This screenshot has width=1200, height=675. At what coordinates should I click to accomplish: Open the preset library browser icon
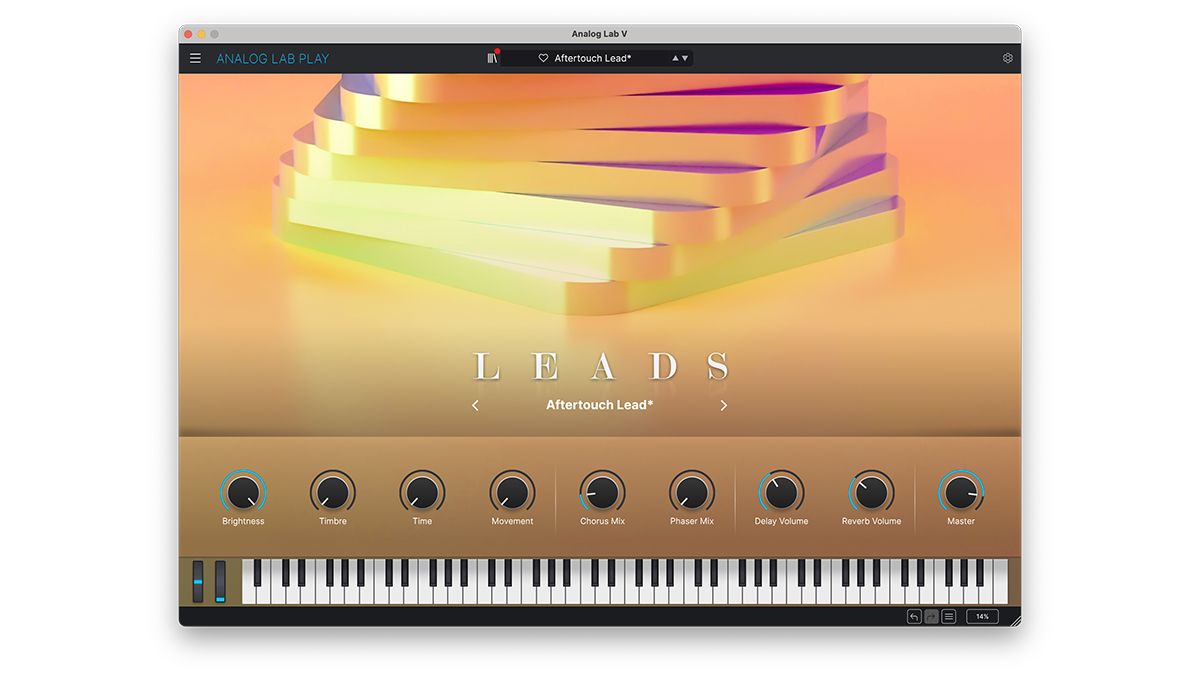pos(491,58)
